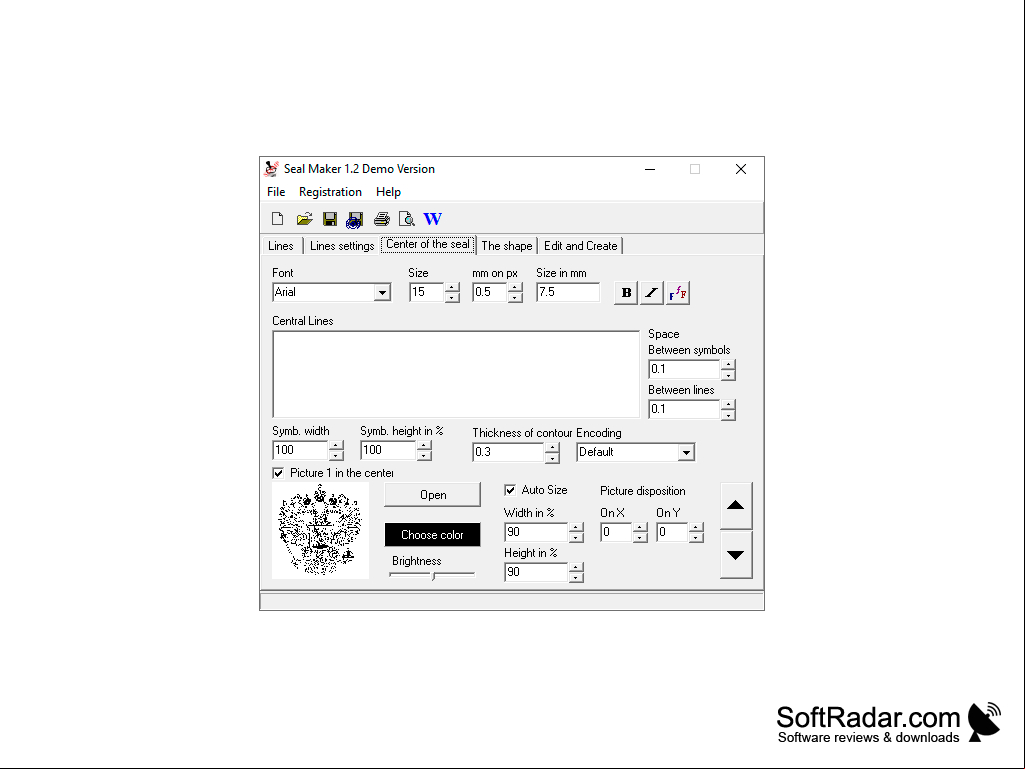Open the Registration menu
1025x769 pixels.
click(330, 192)
